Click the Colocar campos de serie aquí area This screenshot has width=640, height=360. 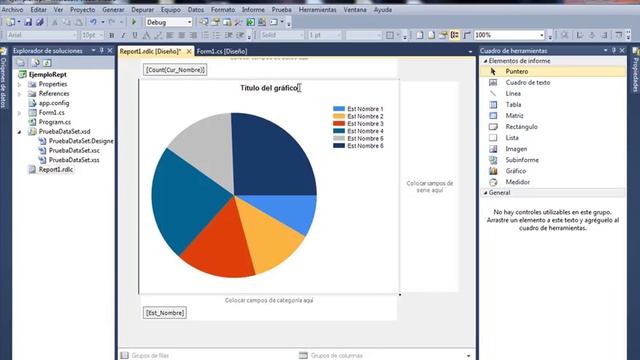click(x=429, y=187)
